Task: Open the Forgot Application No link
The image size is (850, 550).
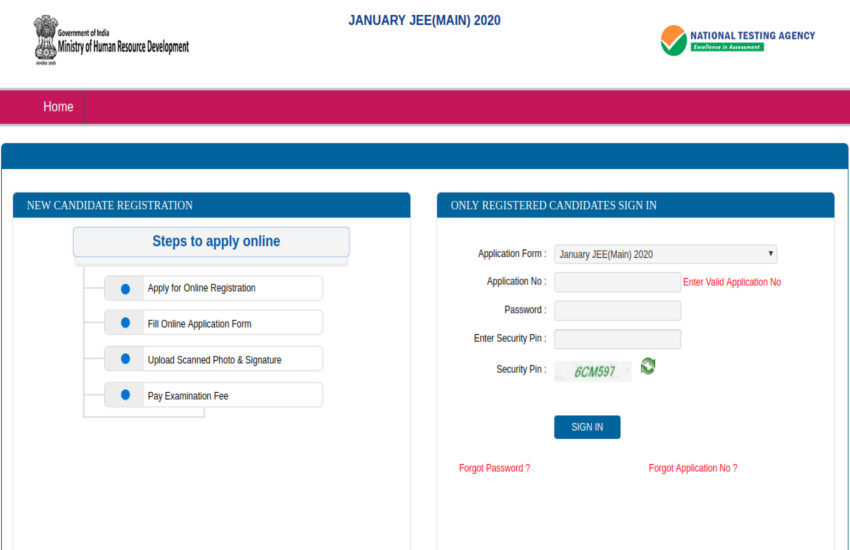Action: (693, 468)
